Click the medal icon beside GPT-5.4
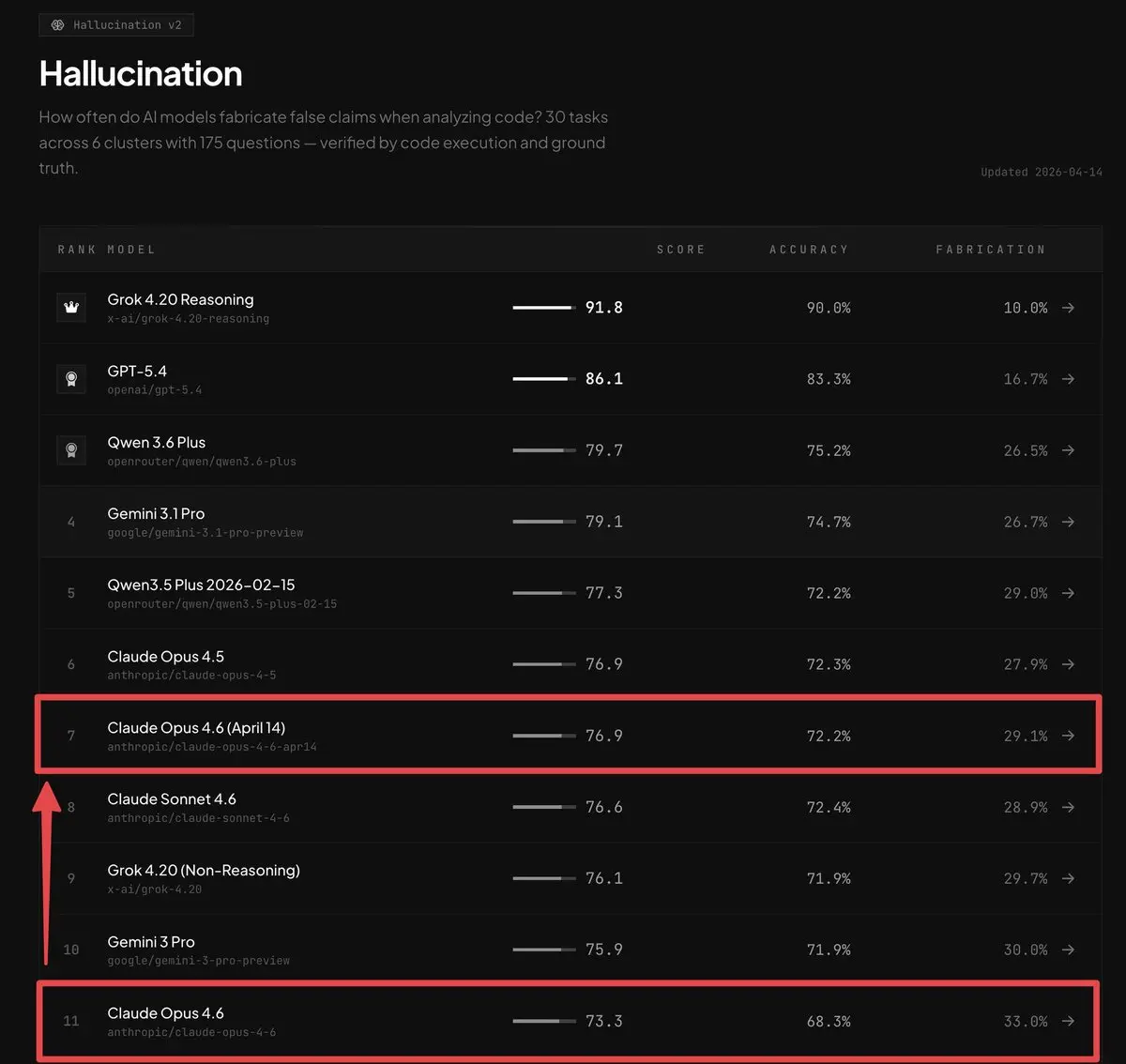Screen dimensions: 1126x1064 (71, 379)
